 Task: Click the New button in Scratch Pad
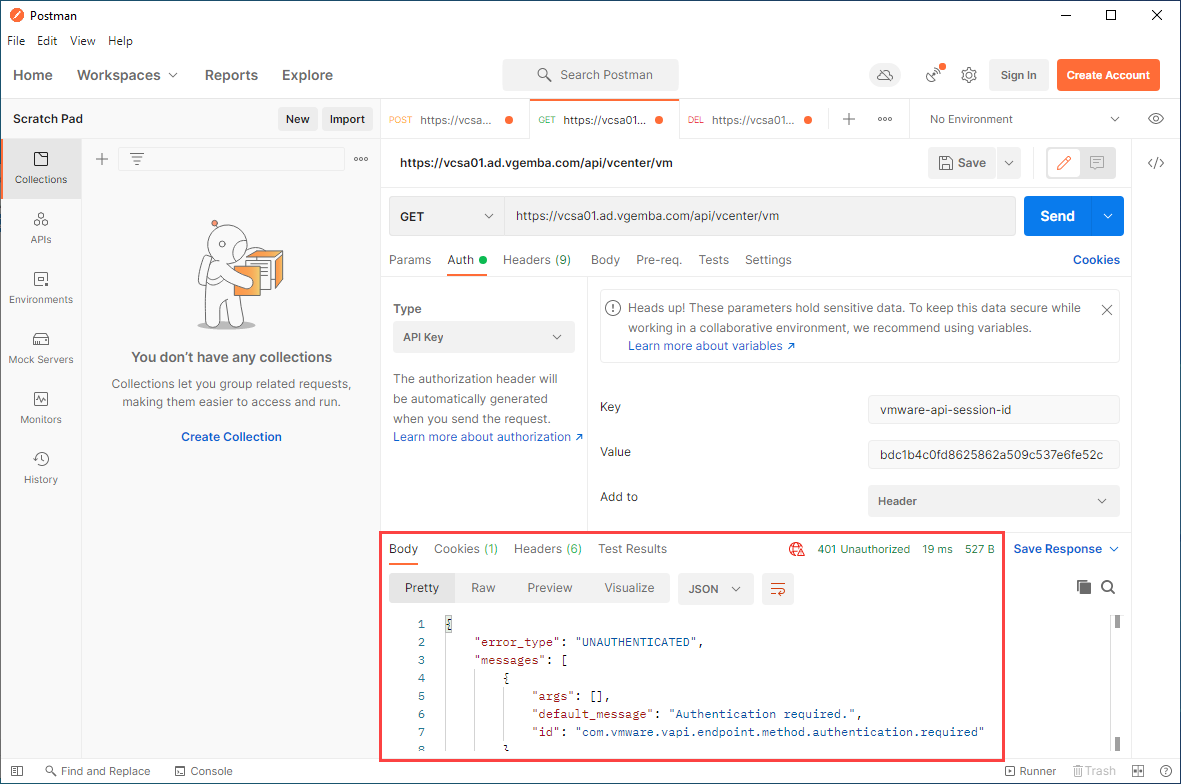pyautogui.click(x=298, y=119)
